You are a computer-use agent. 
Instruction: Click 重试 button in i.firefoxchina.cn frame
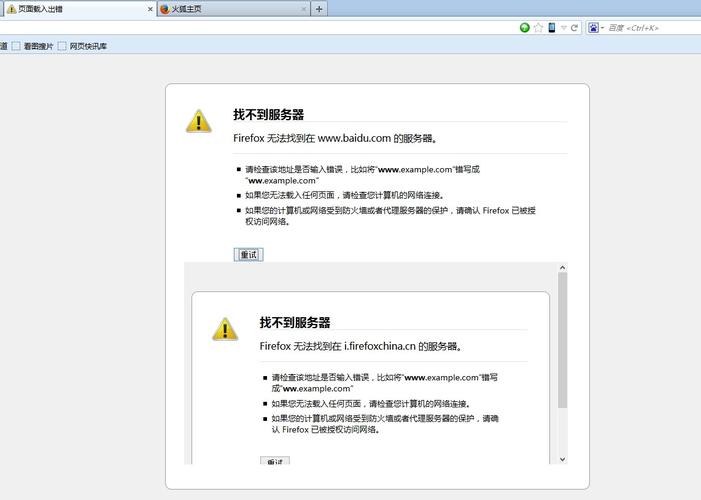click(275, 461)
